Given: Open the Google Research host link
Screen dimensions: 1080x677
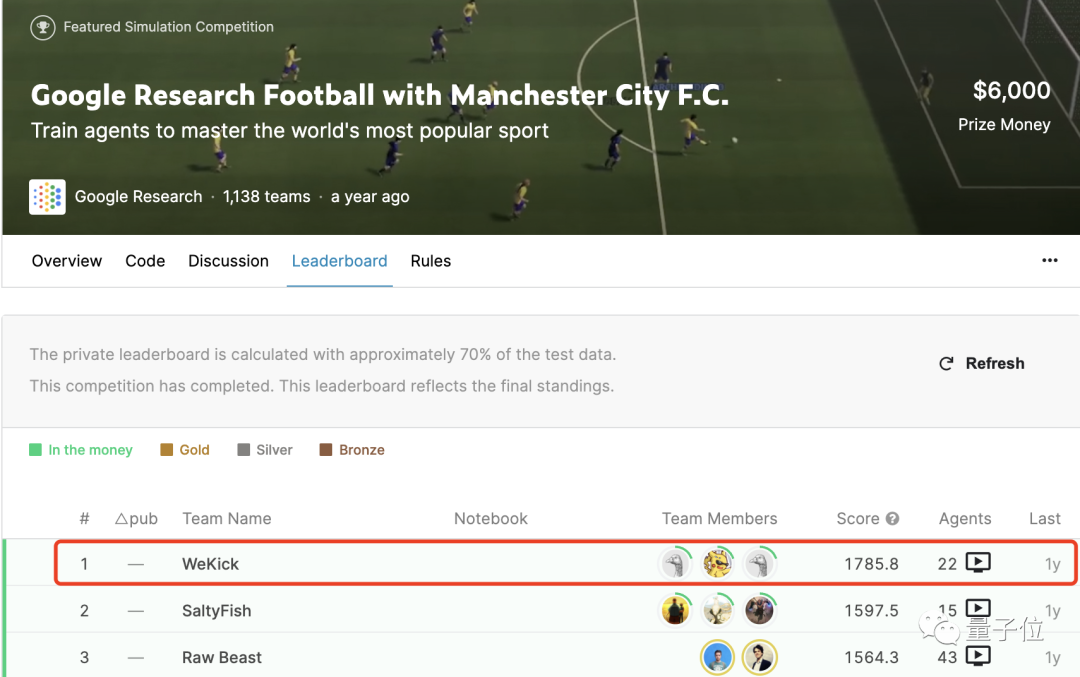Looking at the screenshot, I should (x=138, y=197).
